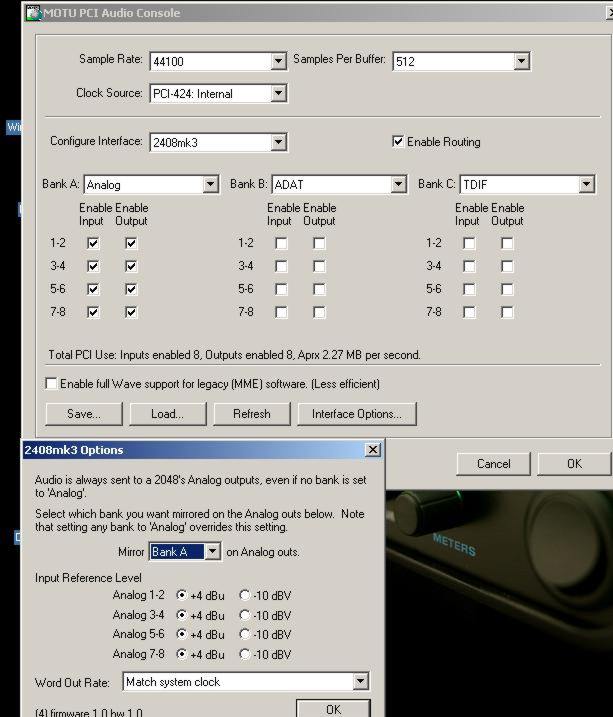This screenshot has width=613, height=717.
Task: Uncheck Bank A input 1-2 checkbox
Action: pyautogui.click(x=93, y=243)
